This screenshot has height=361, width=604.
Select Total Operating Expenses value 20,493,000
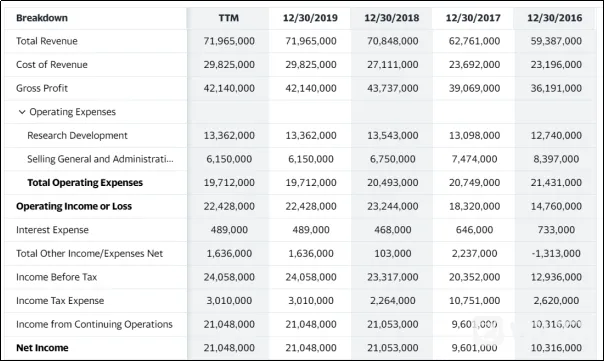pos(393,183)
